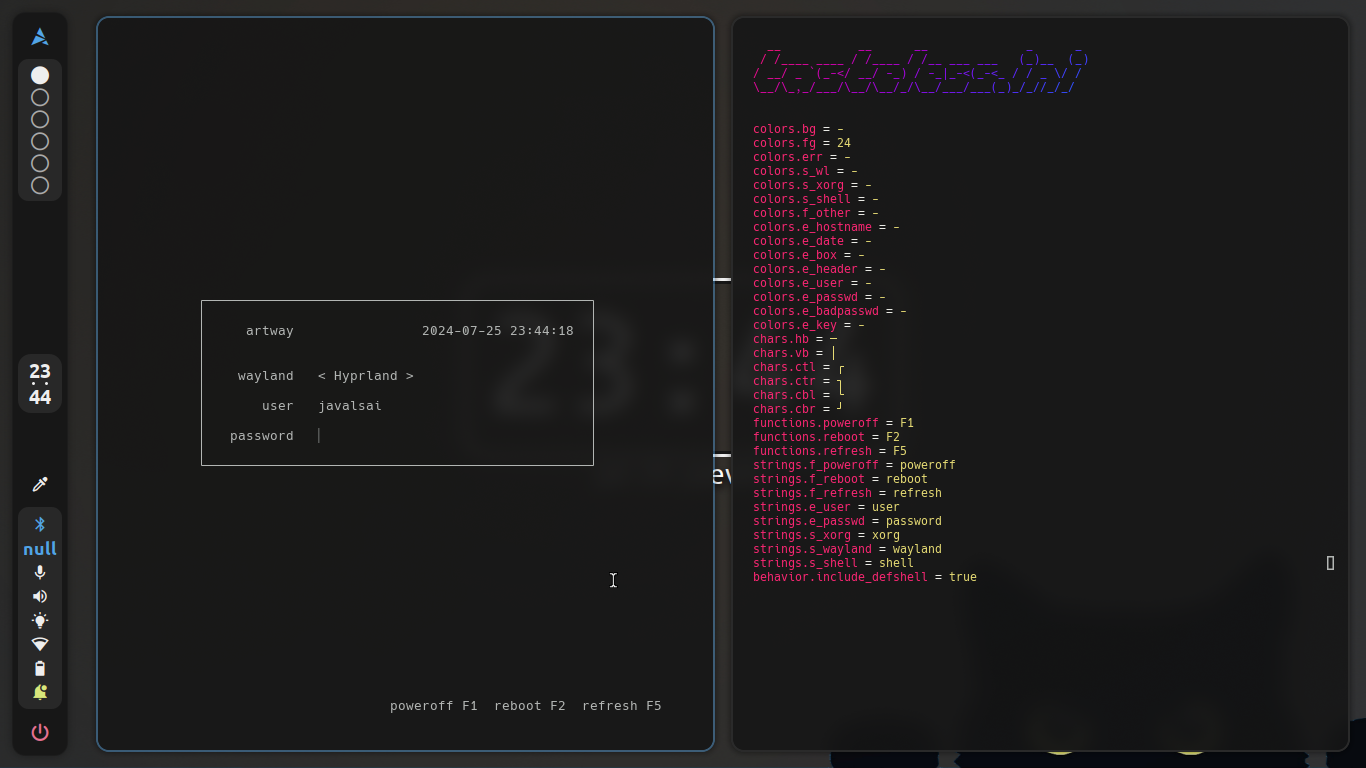Click the blue 'null' label in sidebar
Screen dimensions: 1366x768
[x=40, y=549]
